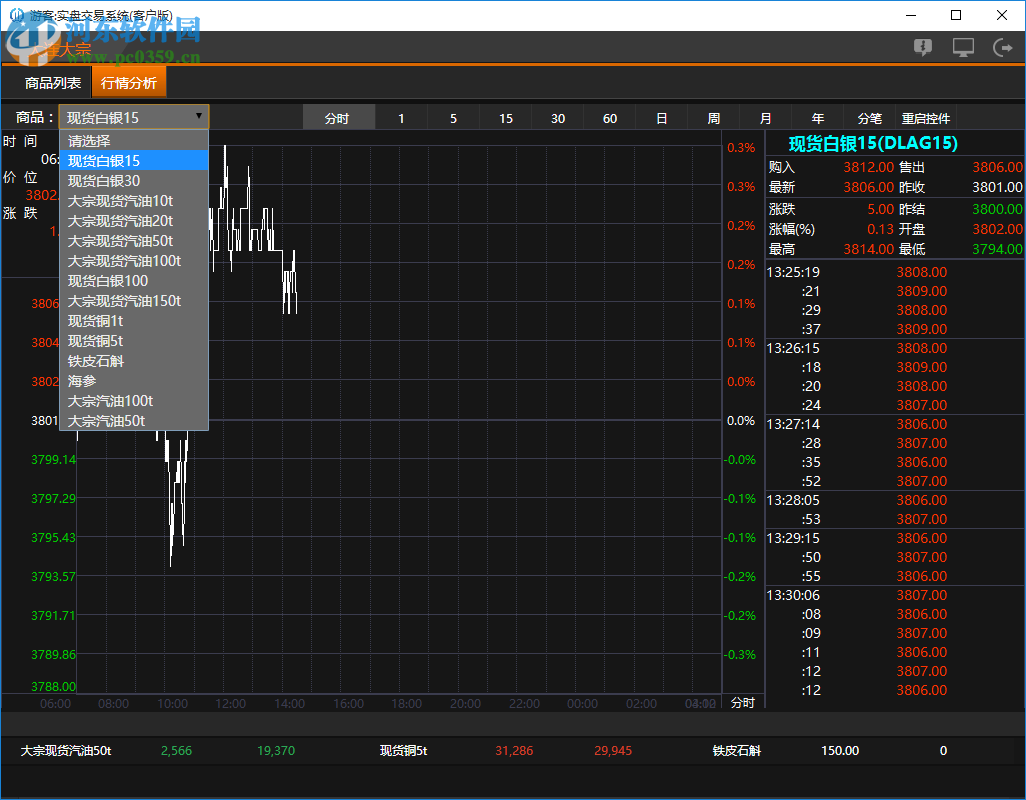Switch chart to 15-minute period
The width and height of the screenshot is (1026, 800).
click(x=506, y=118)
